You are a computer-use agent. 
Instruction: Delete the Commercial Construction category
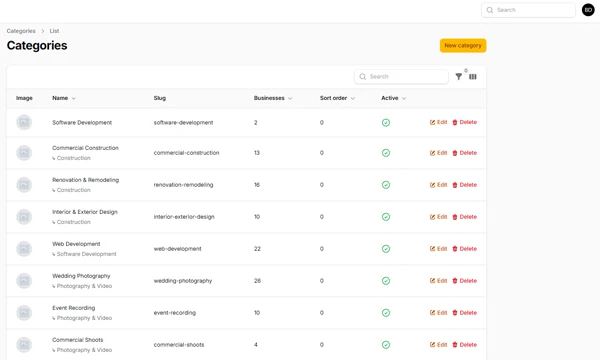pyautogui.click(x=465, y=153)
